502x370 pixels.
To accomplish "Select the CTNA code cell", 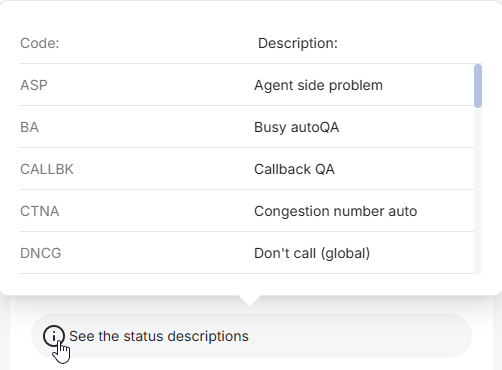I will click(x=40, y=211).
